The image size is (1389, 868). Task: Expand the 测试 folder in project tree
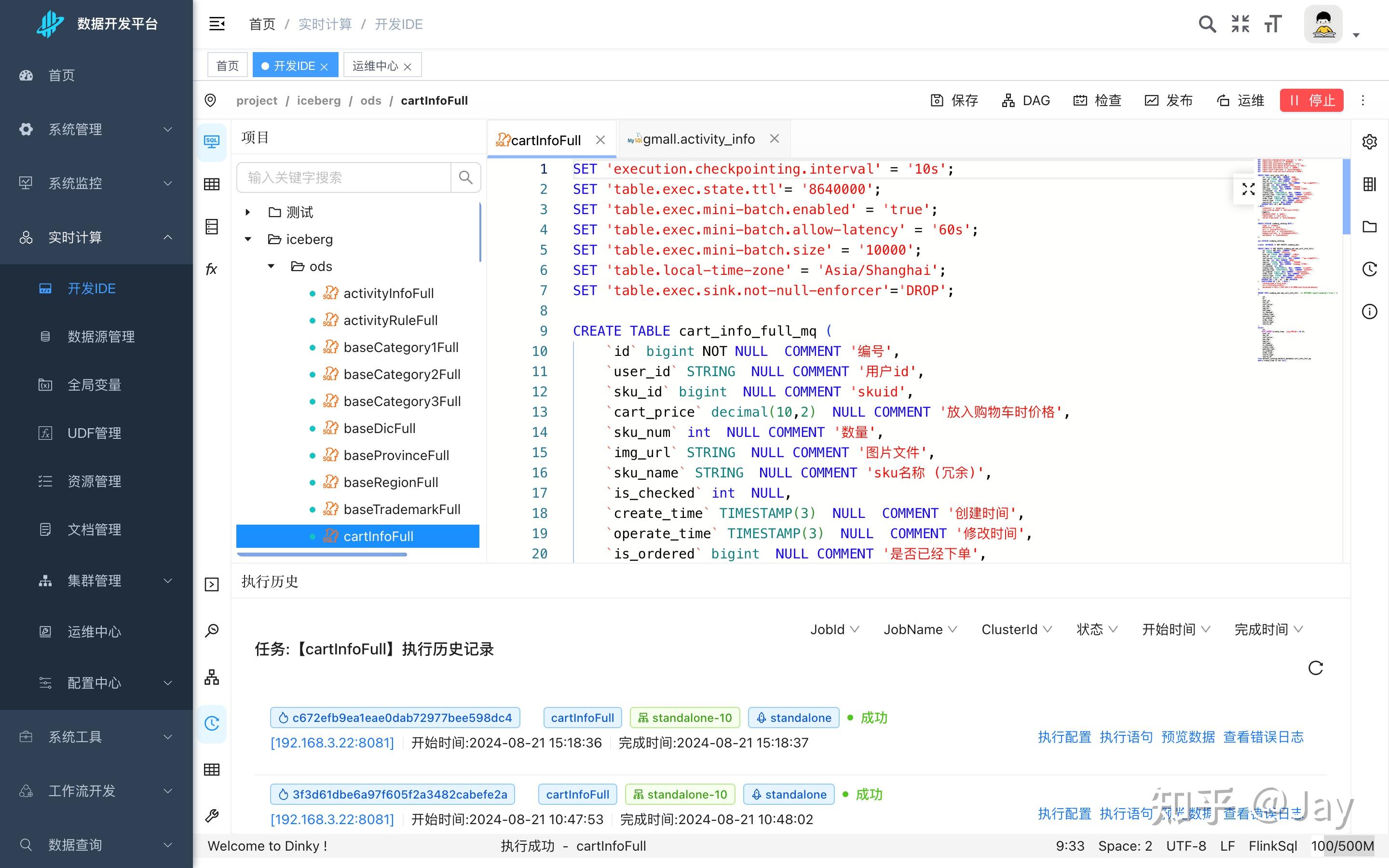click(248, 212)
